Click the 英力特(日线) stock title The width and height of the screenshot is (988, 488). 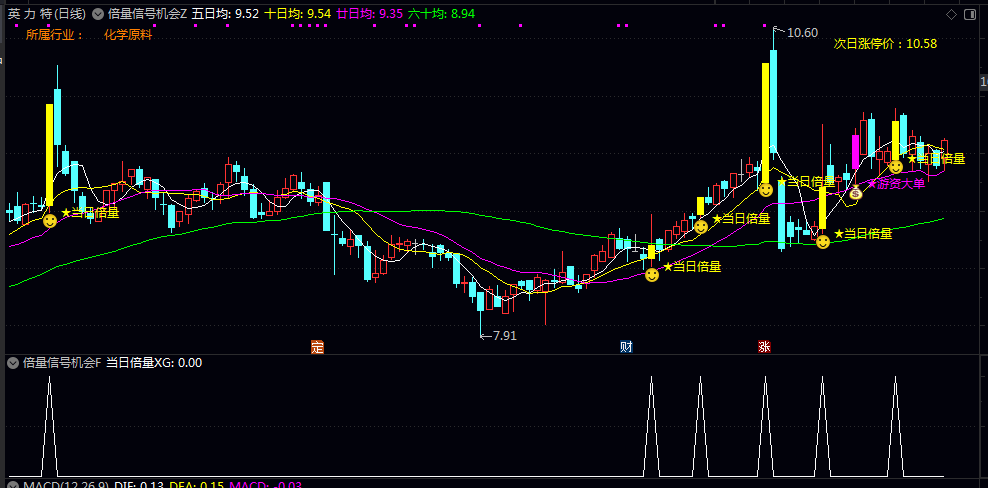point(48,13)
